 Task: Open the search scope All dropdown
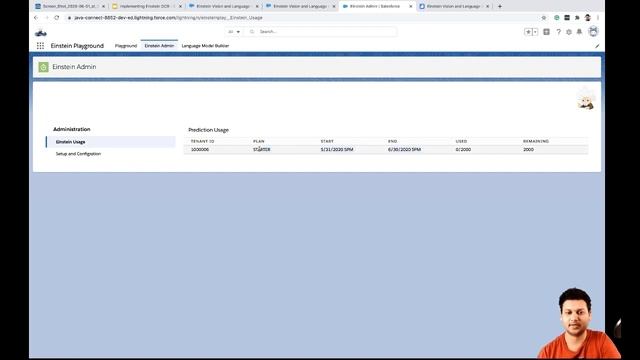[x=234, y=31]
